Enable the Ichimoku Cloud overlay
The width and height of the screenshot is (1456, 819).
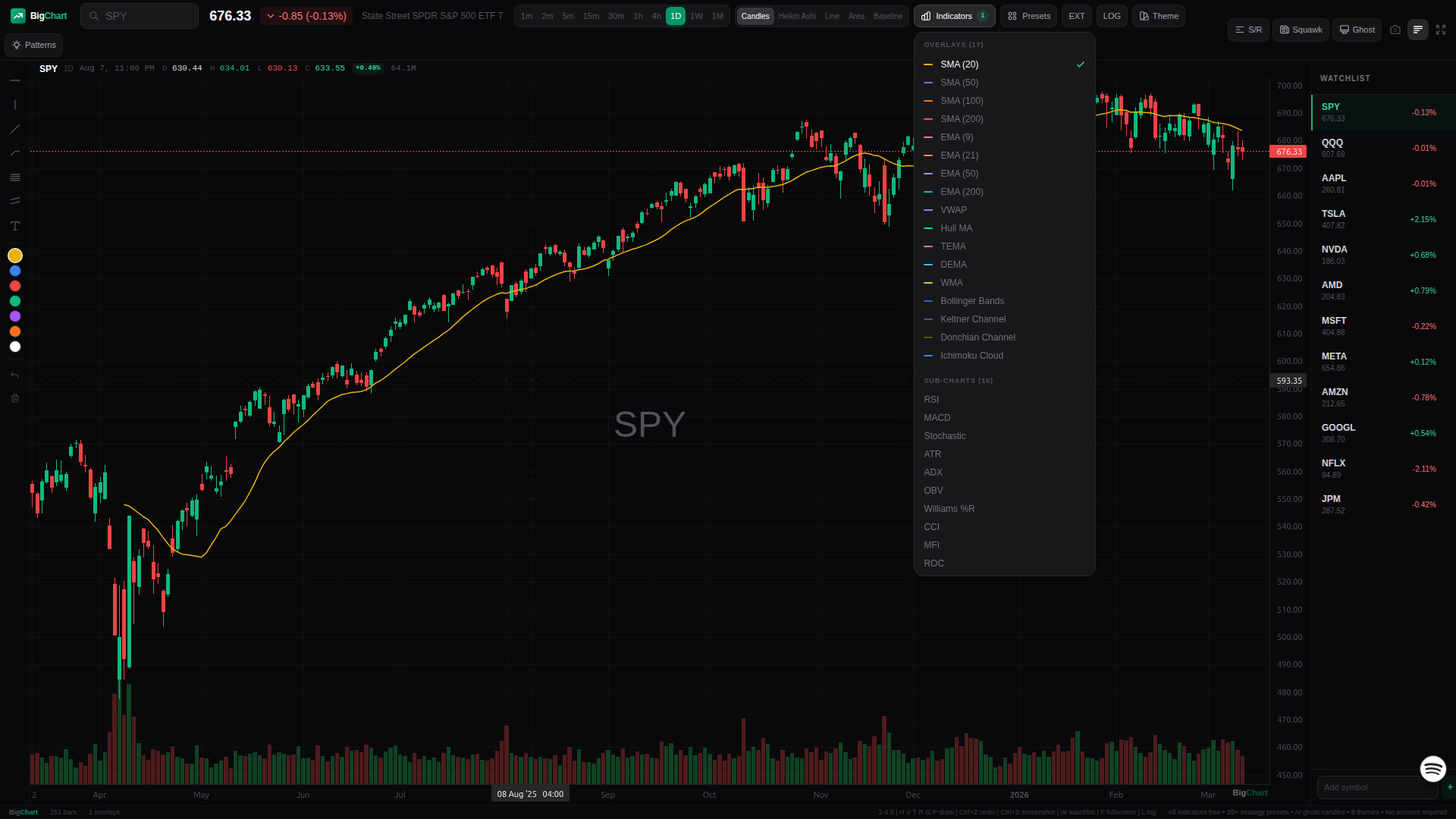(971, 356)
